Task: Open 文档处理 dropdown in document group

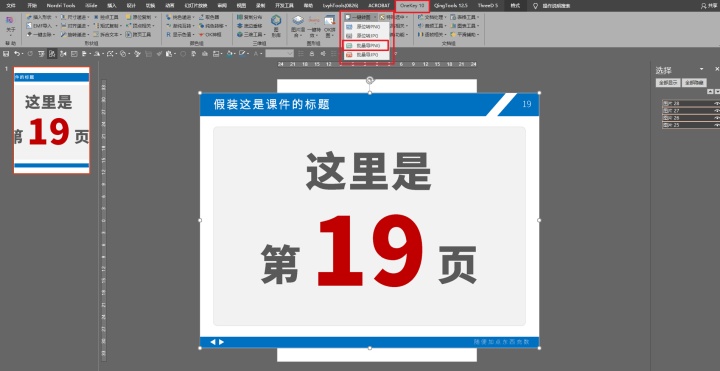Action: (x=431, y=17)
